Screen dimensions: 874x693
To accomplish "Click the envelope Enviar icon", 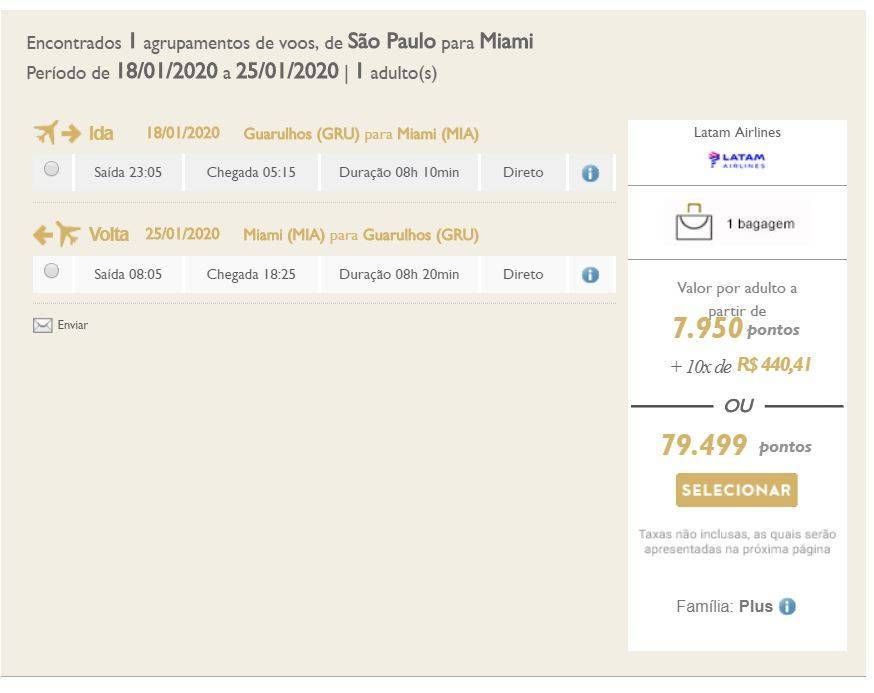I will tap(42, 325).
